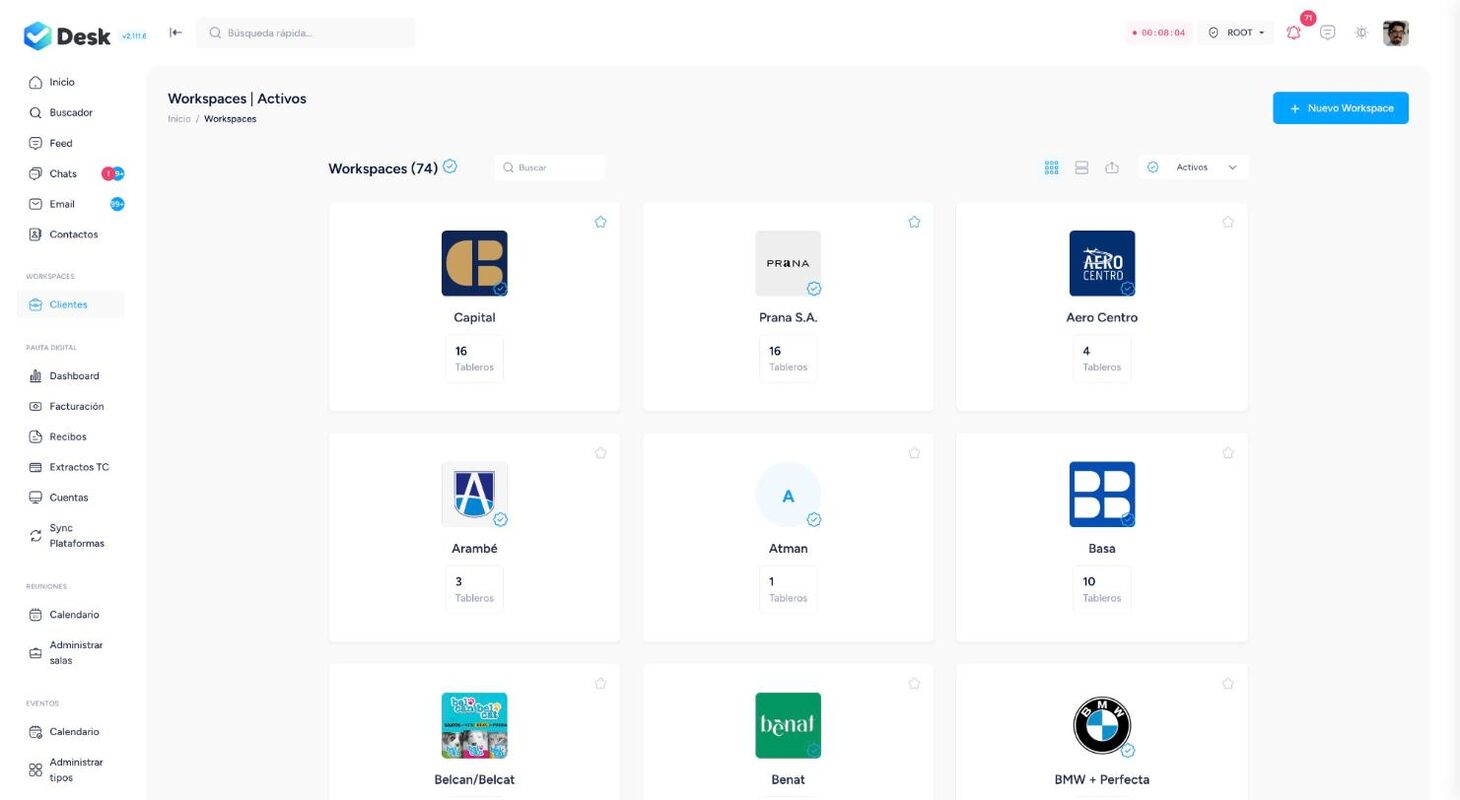Open the ROOT role dropdown
Viewport: 1460px width, 800px height.
point(1237,33)
